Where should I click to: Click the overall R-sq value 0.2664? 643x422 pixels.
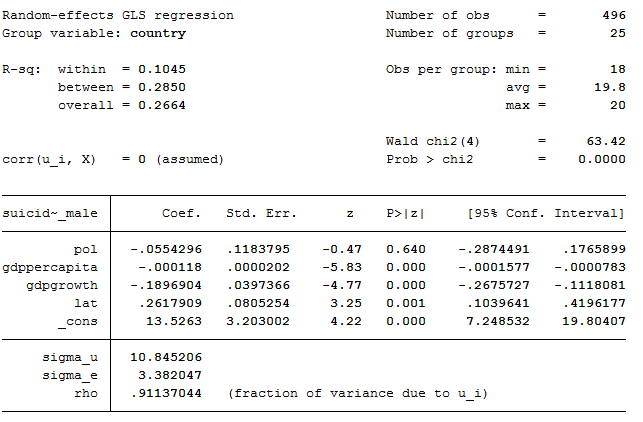coord(162,105)
